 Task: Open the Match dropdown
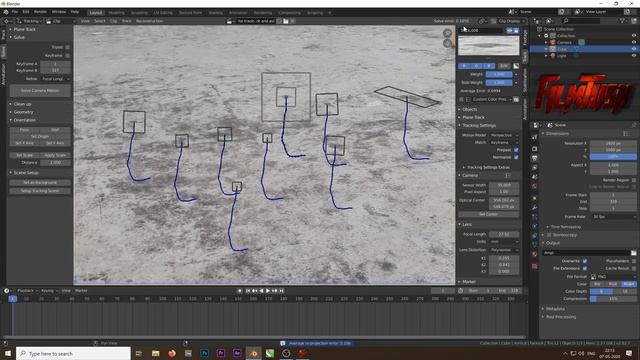(504, 142)
